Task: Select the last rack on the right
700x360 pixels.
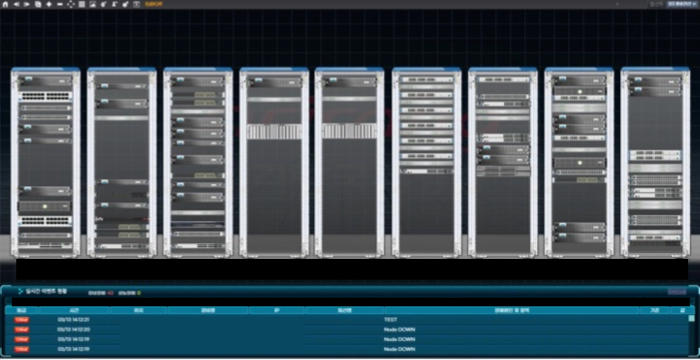Action: pyautogui.click(x=655, y=162)
